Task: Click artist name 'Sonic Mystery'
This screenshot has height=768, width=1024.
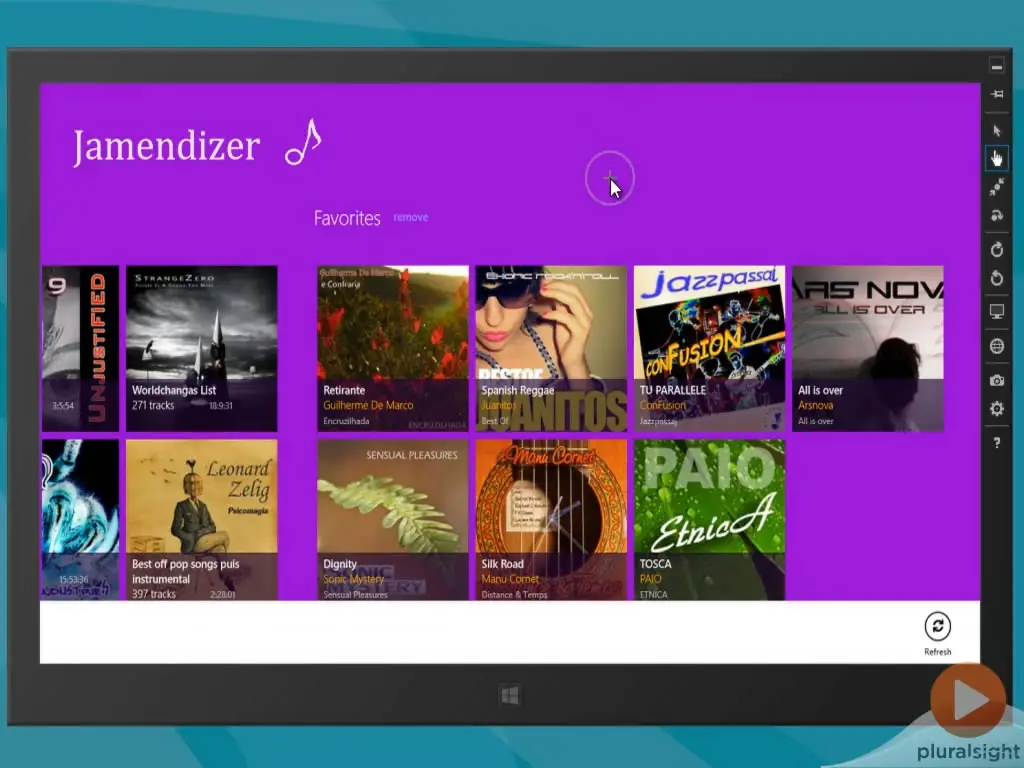Action: [353, 579]
